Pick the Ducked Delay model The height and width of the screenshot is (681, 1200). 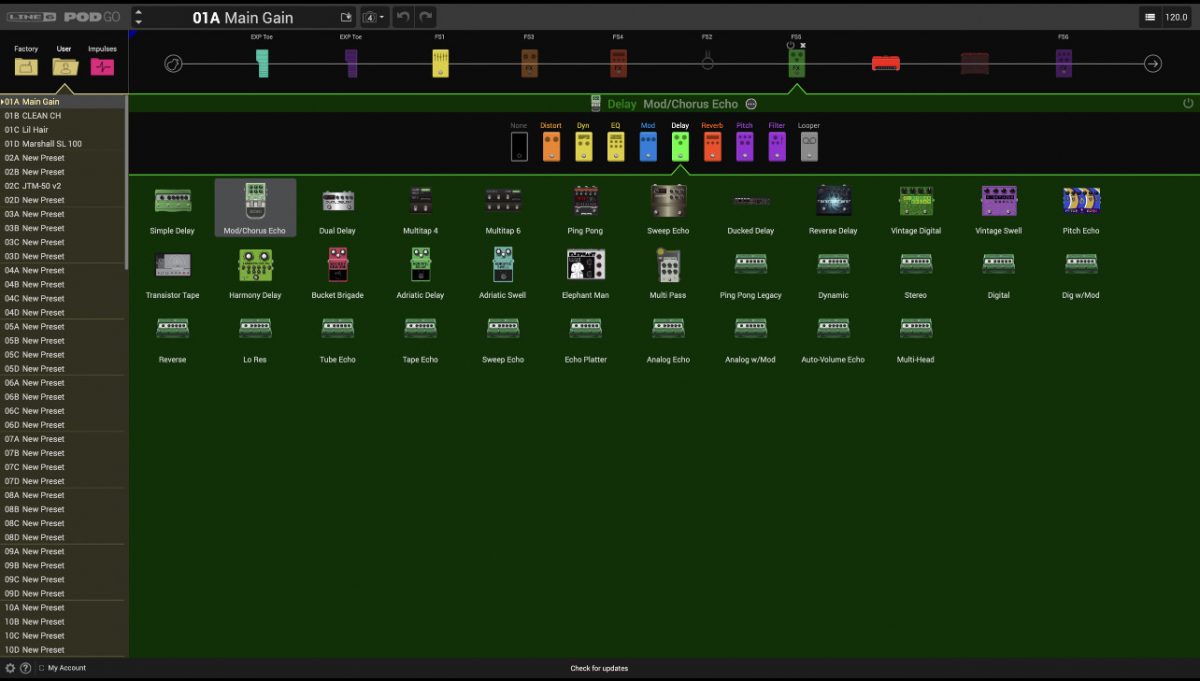(750, 210)
